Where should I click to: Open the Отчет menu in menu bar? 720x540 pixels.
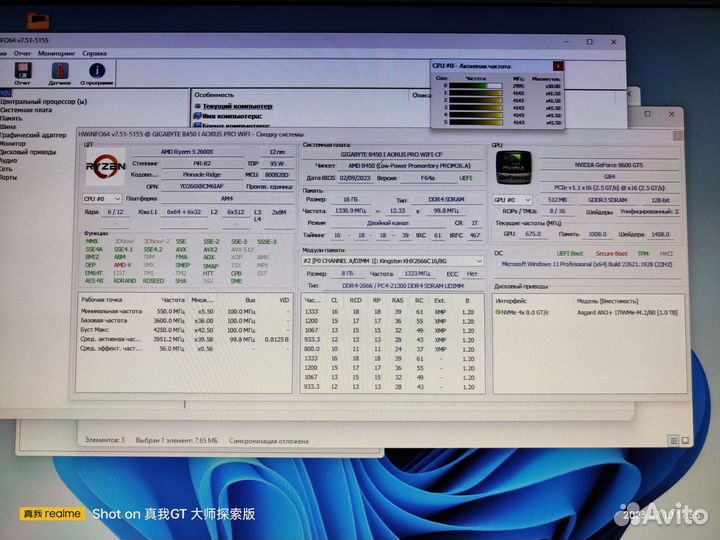pyautogui.click(x=22, y=53)
